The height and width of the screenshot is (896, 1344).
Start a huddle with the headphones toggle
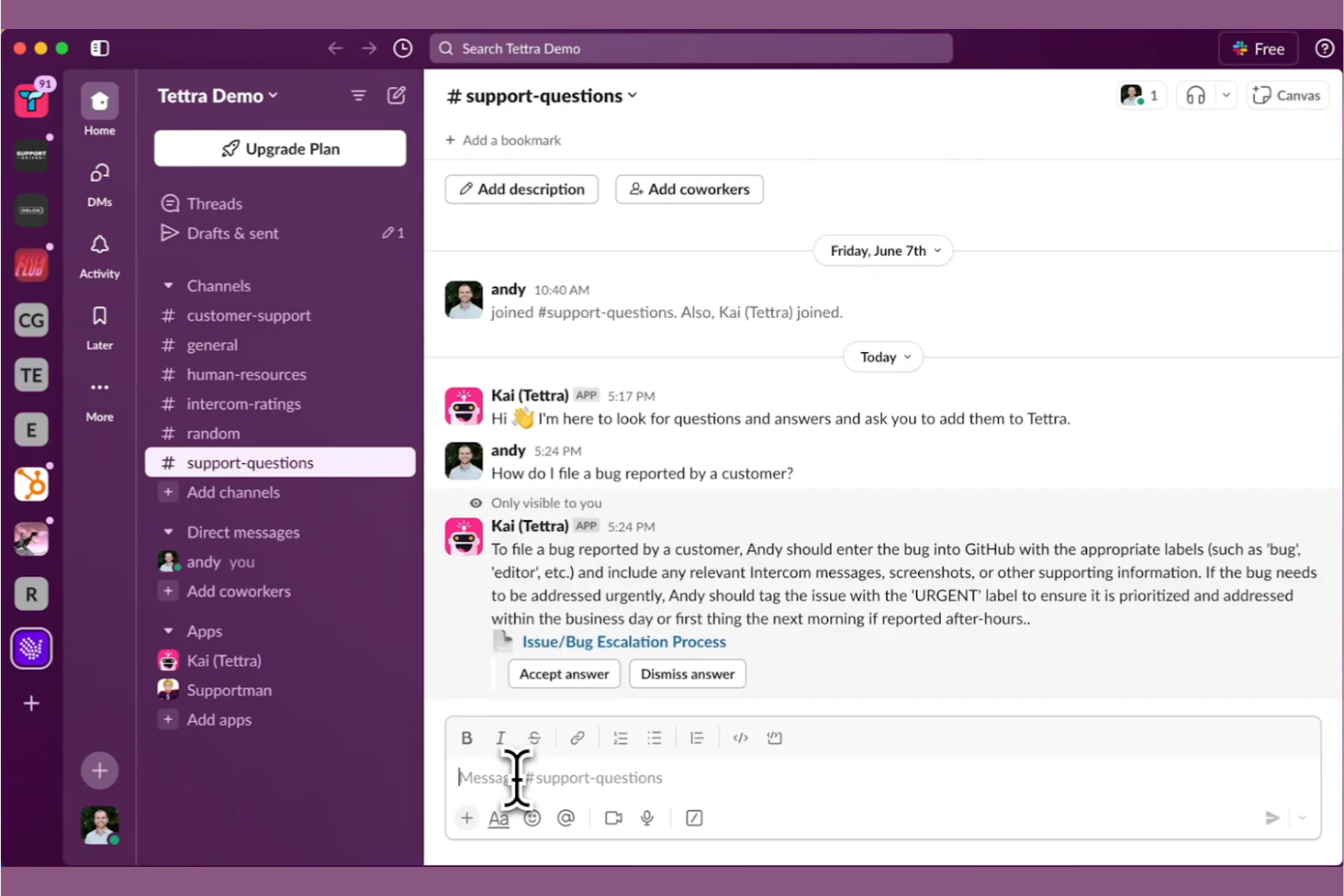pyautogui.click(x=1196, y=94)
